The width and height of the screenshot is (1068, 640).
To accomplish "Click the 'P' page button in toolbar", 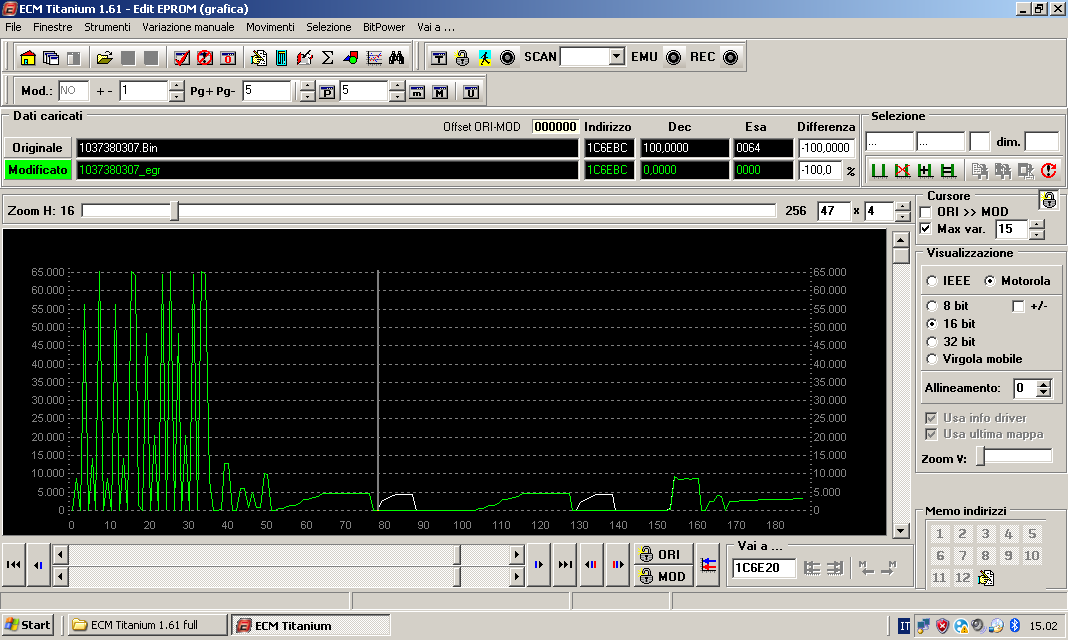I will 328,92.
